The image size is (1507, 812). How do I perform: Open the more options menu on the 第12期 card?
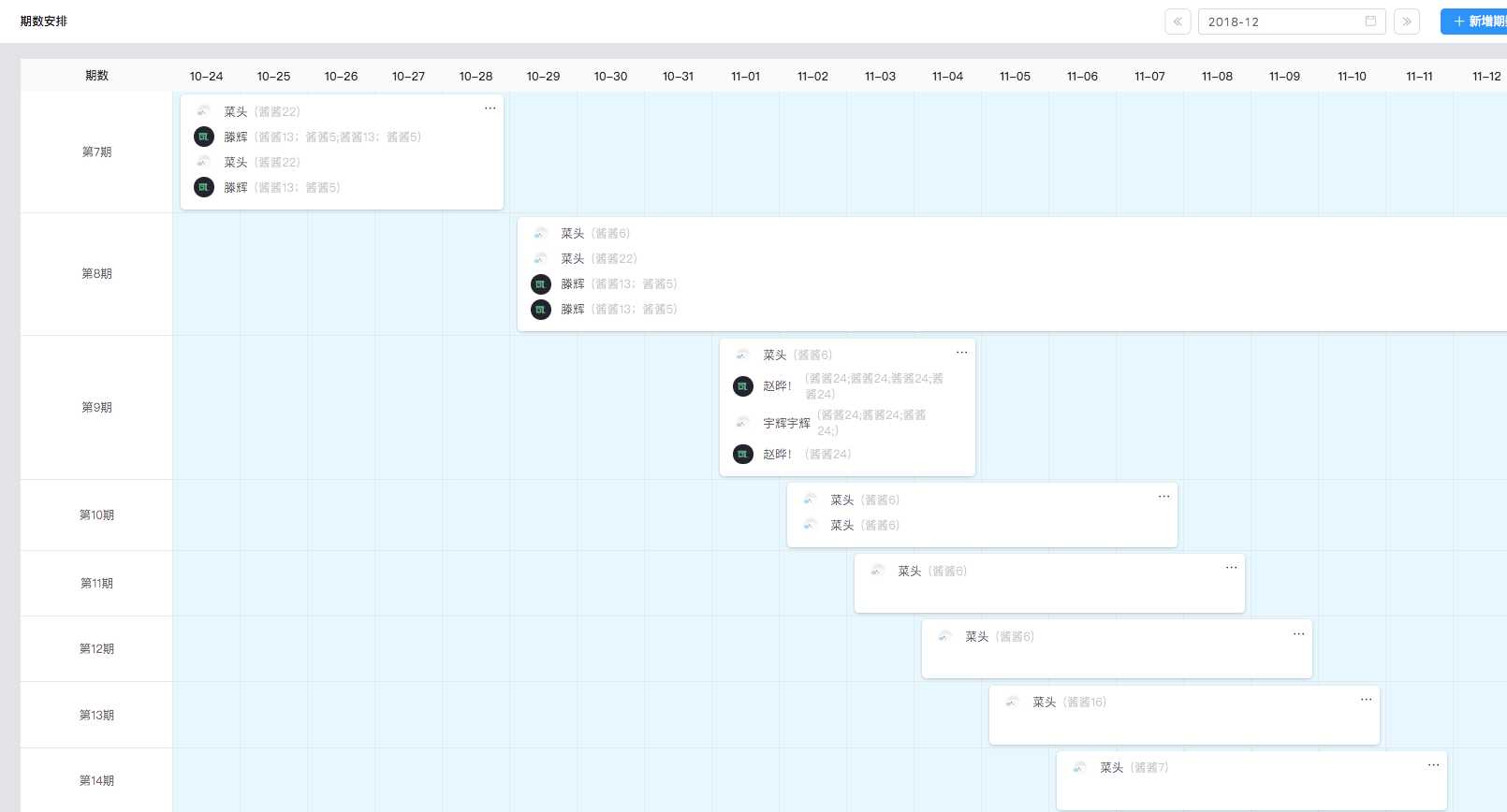pos(1298,633)
